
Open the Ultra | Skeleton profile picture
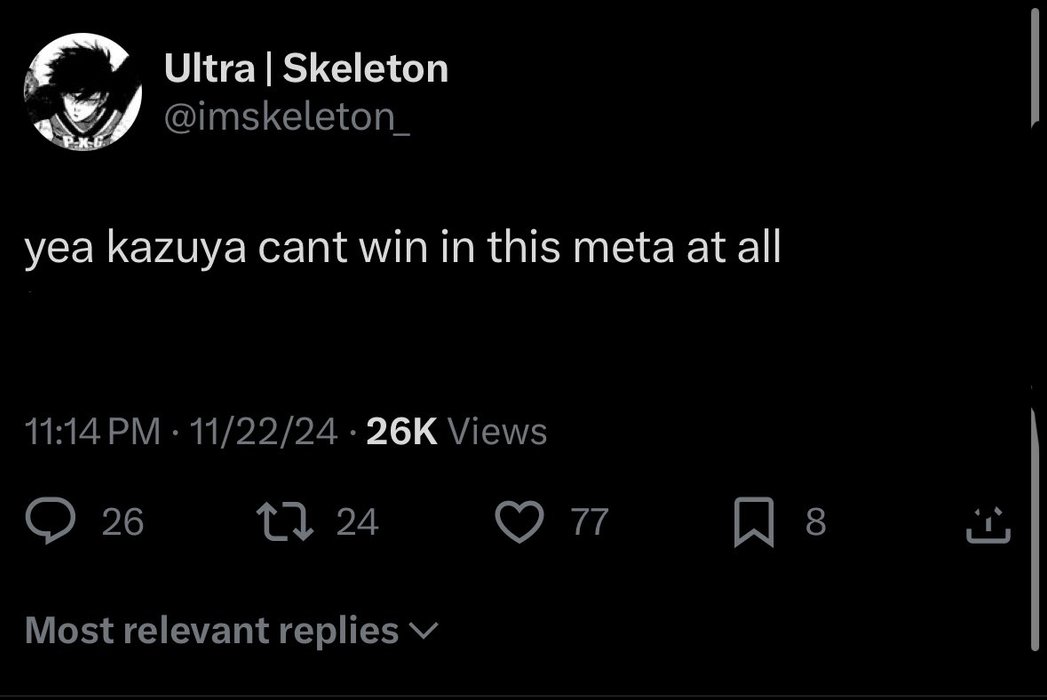click(82, 91)
